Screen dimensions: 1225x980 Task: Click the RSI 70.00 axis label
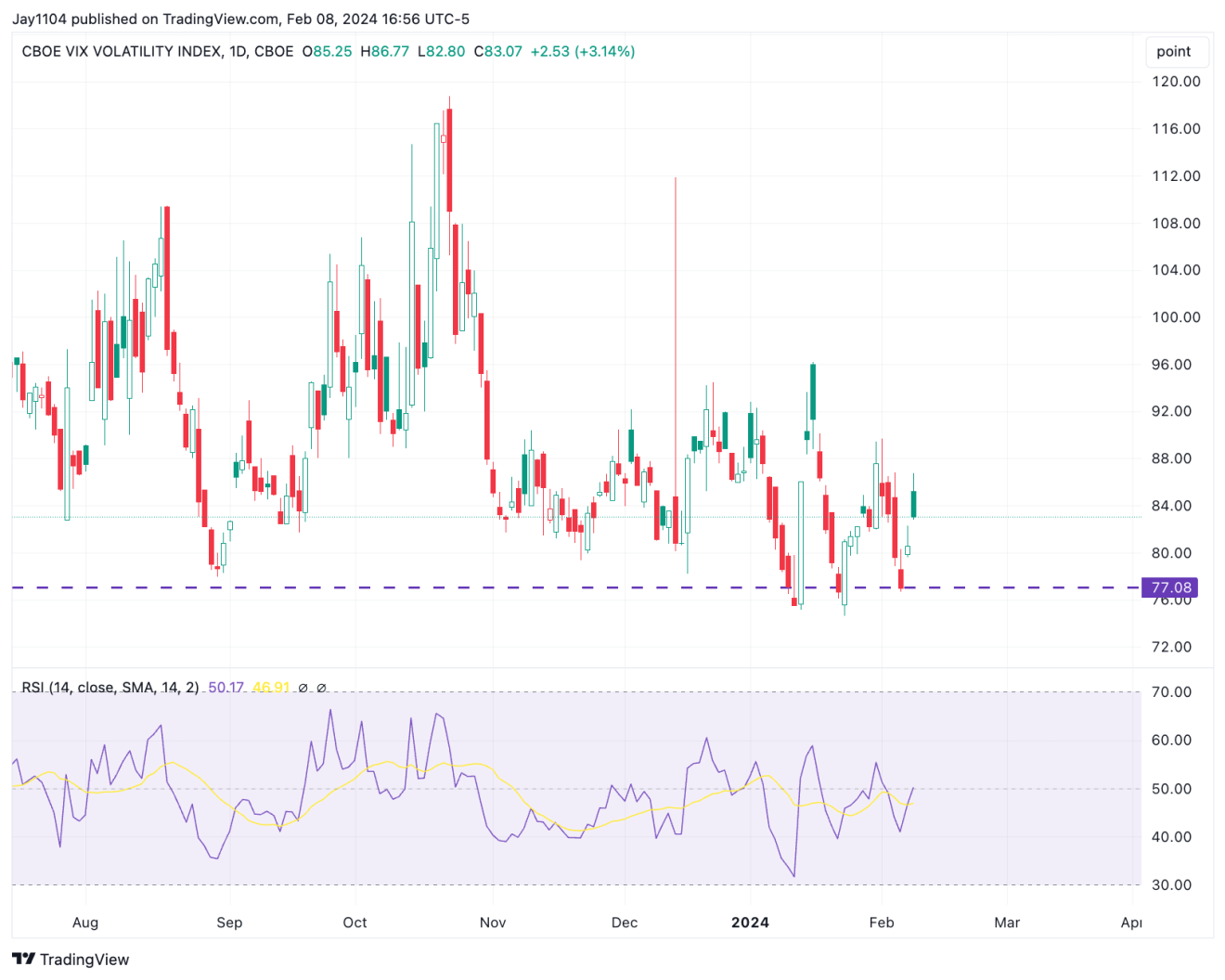tap(1172, 692)
